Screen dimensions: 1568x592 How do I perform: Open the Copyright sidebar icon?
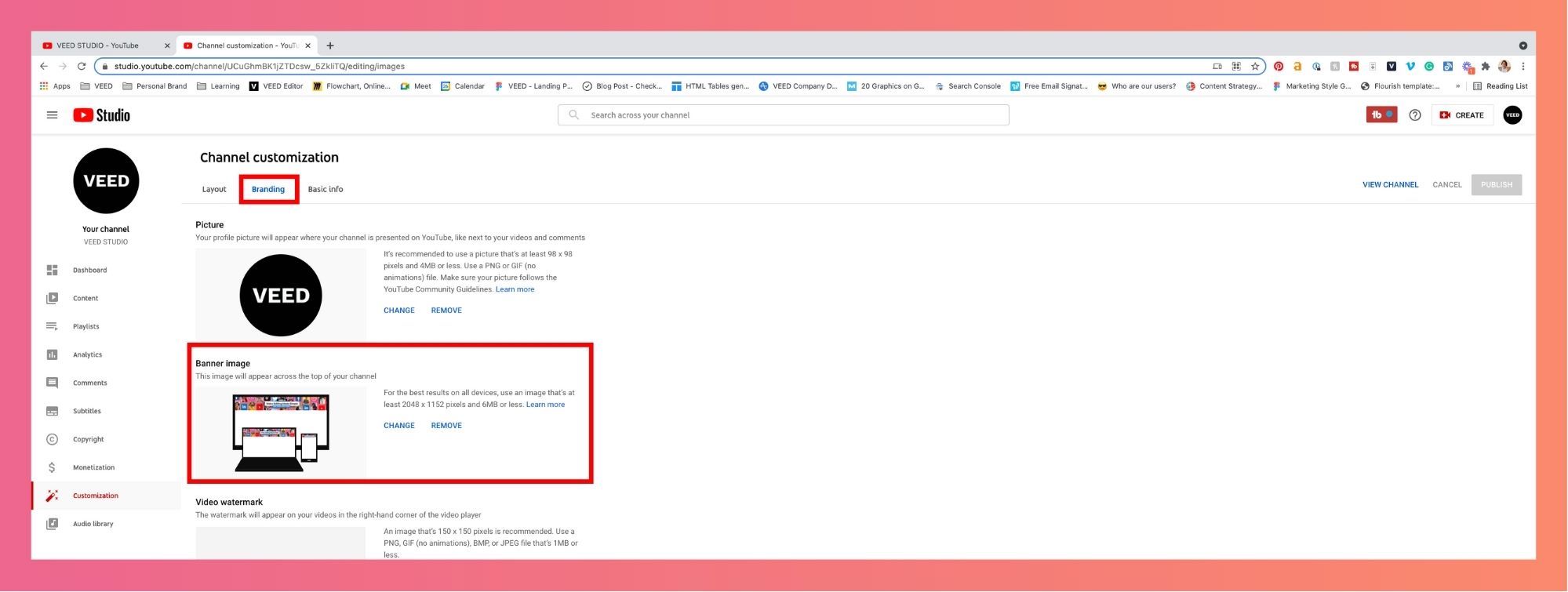(52, 439)
